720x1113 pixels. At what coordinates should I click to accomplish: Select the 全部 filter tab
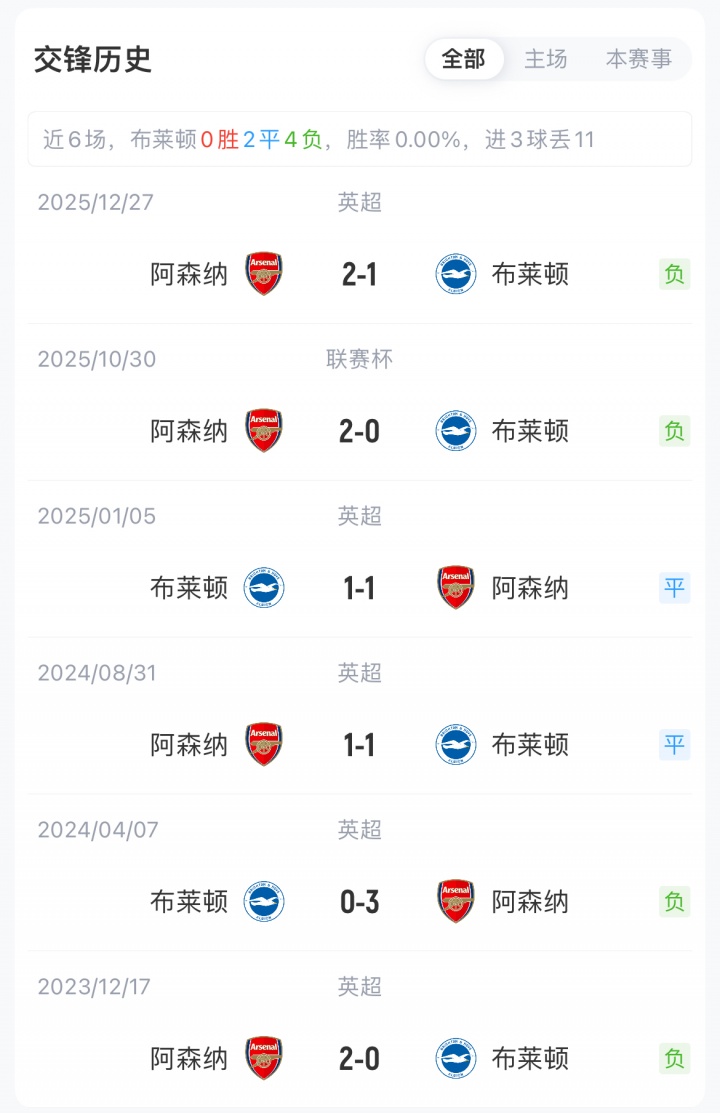click(x=463, y=59)
